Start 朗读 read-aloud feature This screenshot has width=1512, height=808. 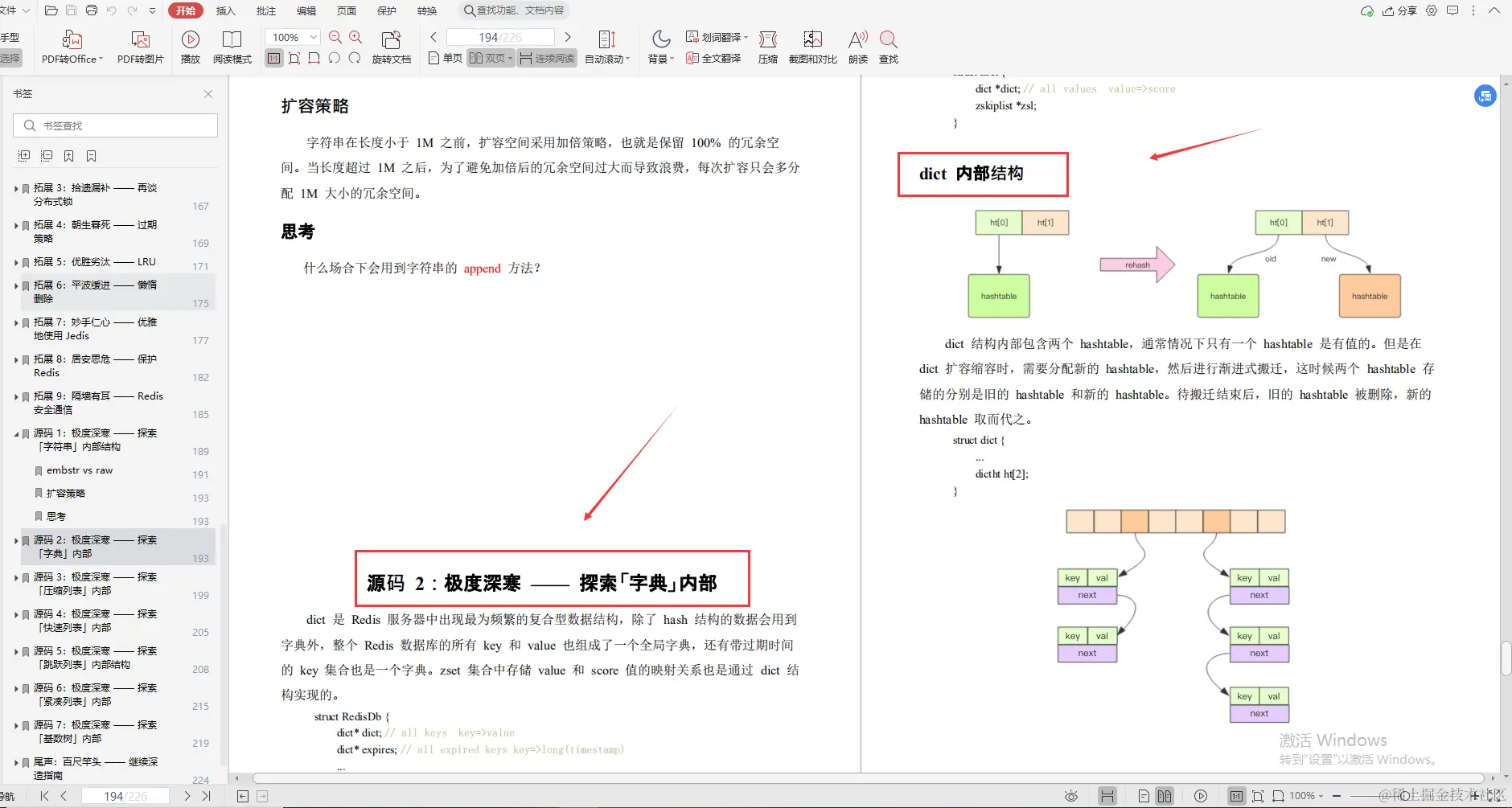856,47
